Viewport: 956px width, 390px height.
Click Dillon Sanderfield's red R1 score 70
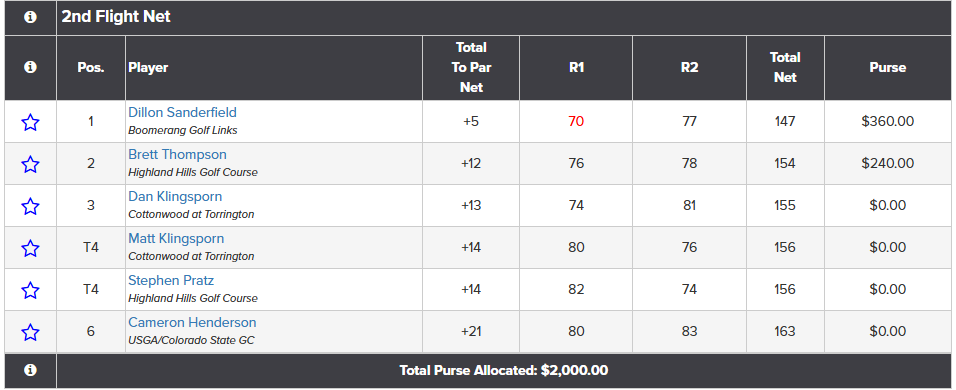pyautogui.click(x=576, y=122)
